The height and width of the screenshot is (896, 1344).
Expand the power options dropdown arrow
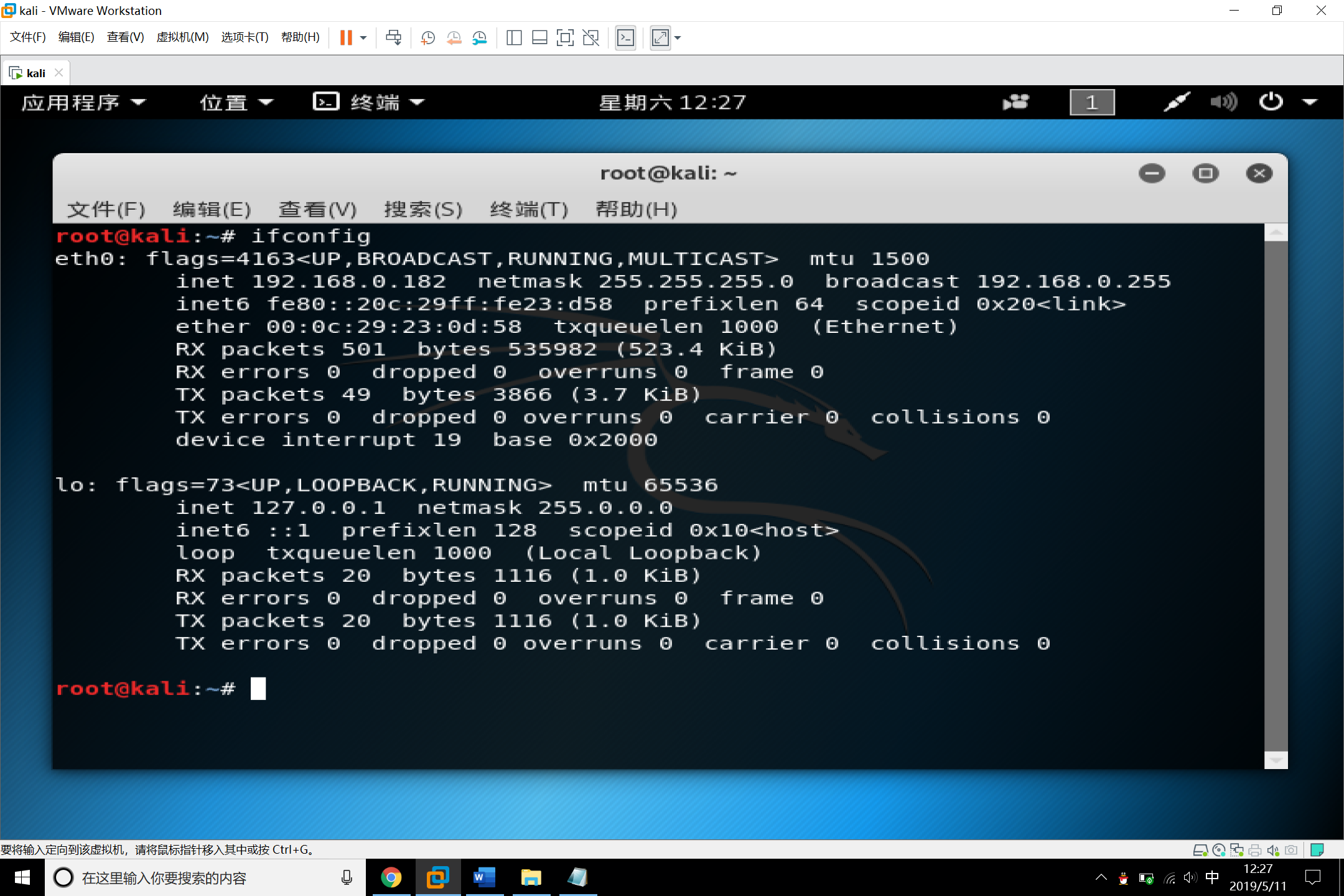(x=1310, y=102)
